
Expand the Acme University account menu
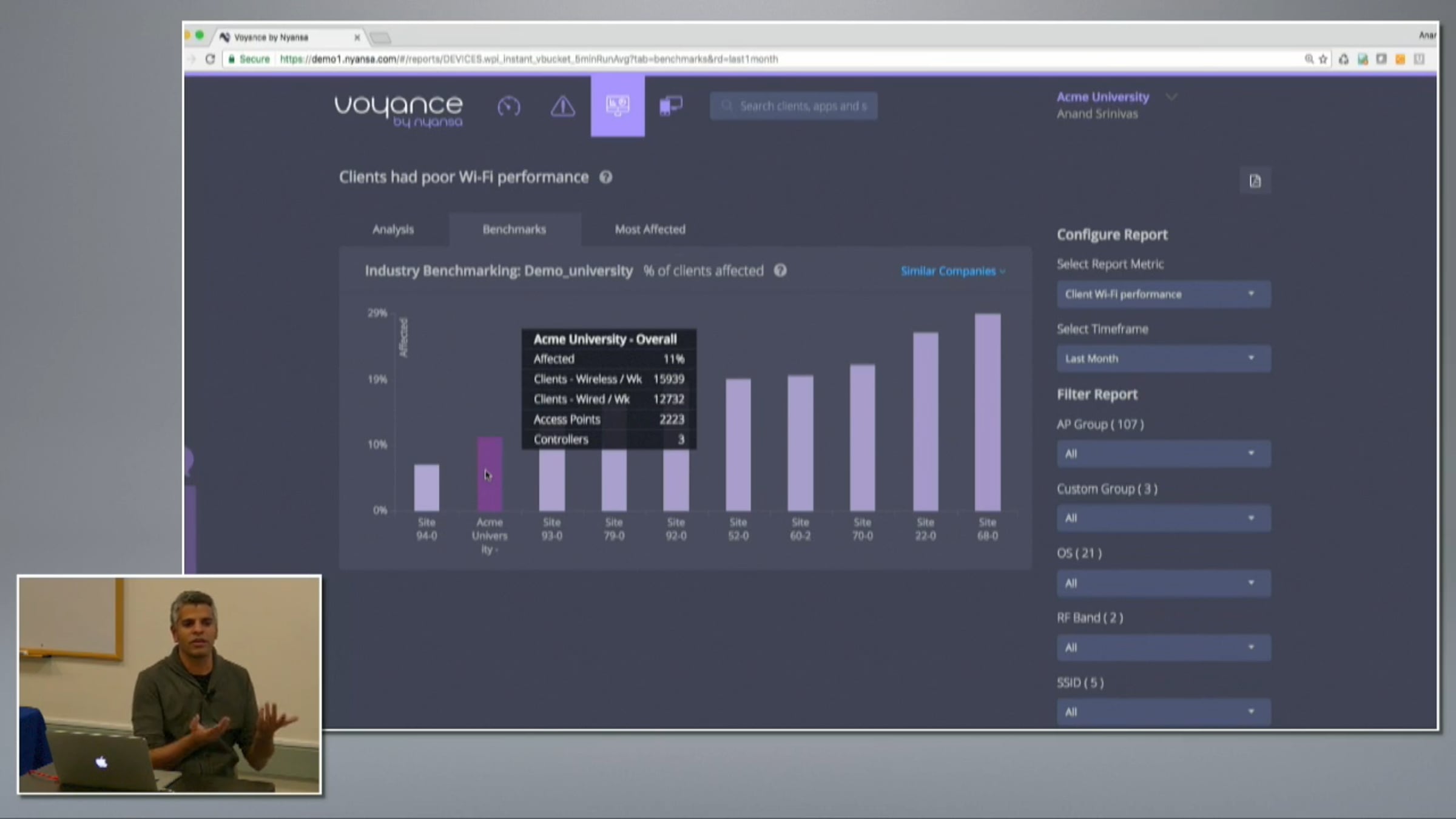click(x=1171, y=97)
